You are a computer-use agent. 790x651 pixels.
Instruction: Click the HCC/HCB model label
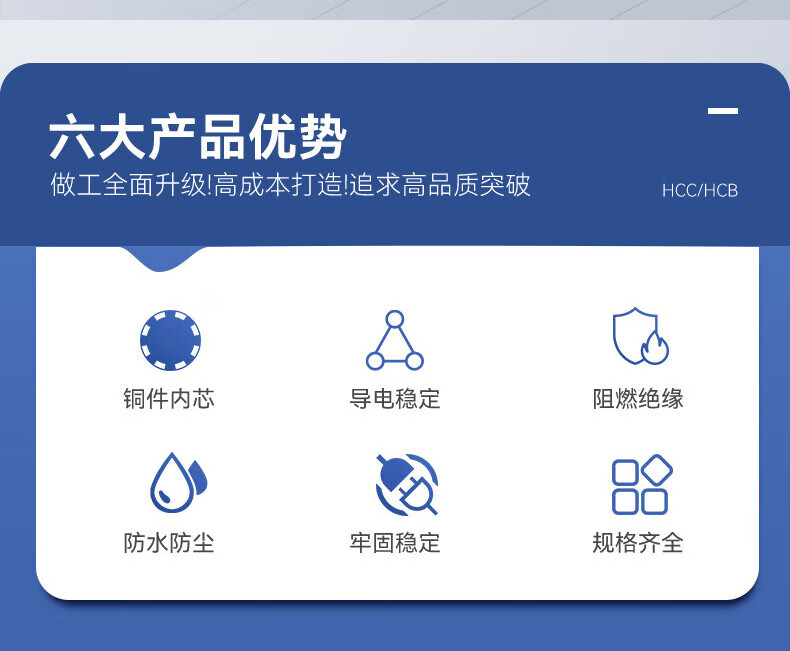(700, 190)
